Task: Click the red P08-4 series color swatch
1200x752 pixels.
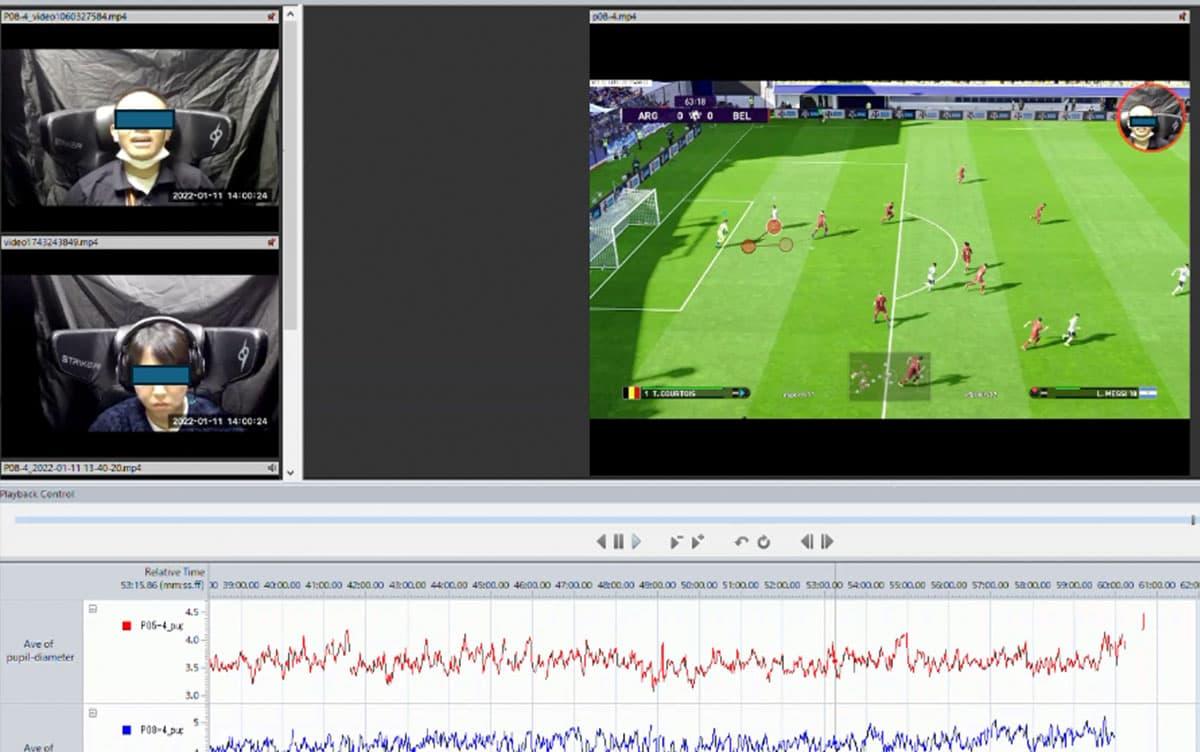Action: coord(127,626)
